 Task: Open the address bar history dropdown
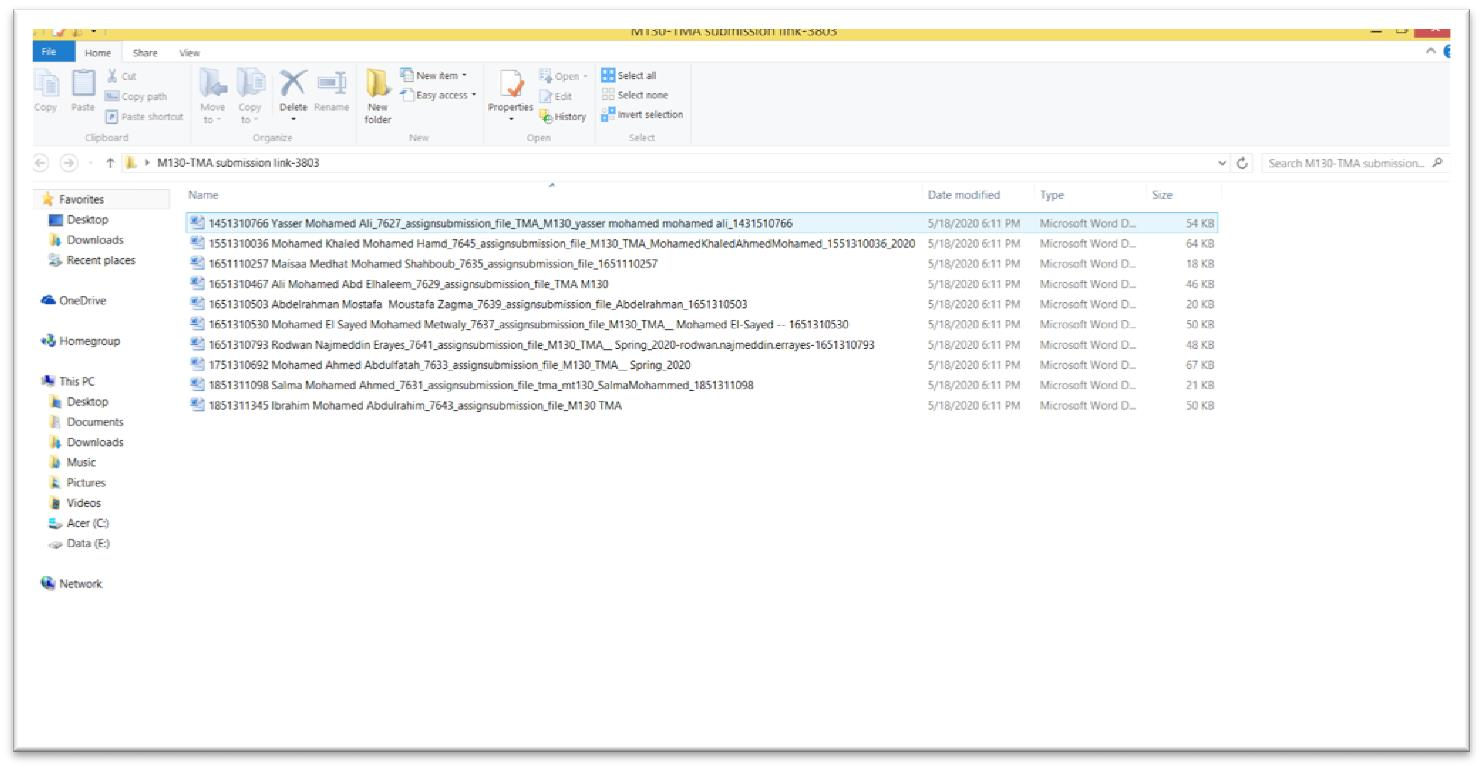point(1223,163)
